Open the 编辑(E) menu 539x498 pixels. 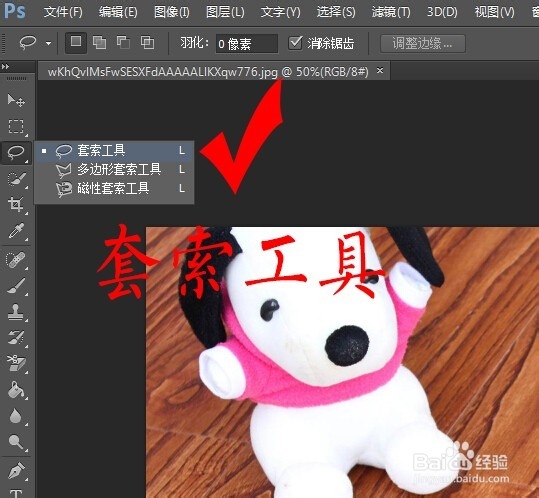tap(118, 12)
